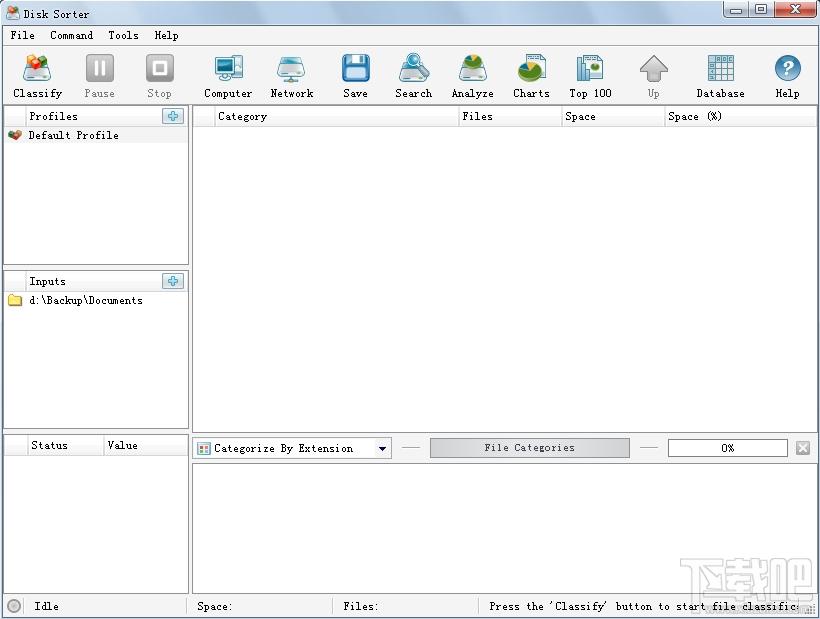
Task: Save results with the floppy disk icon
Action: point(356,68)
